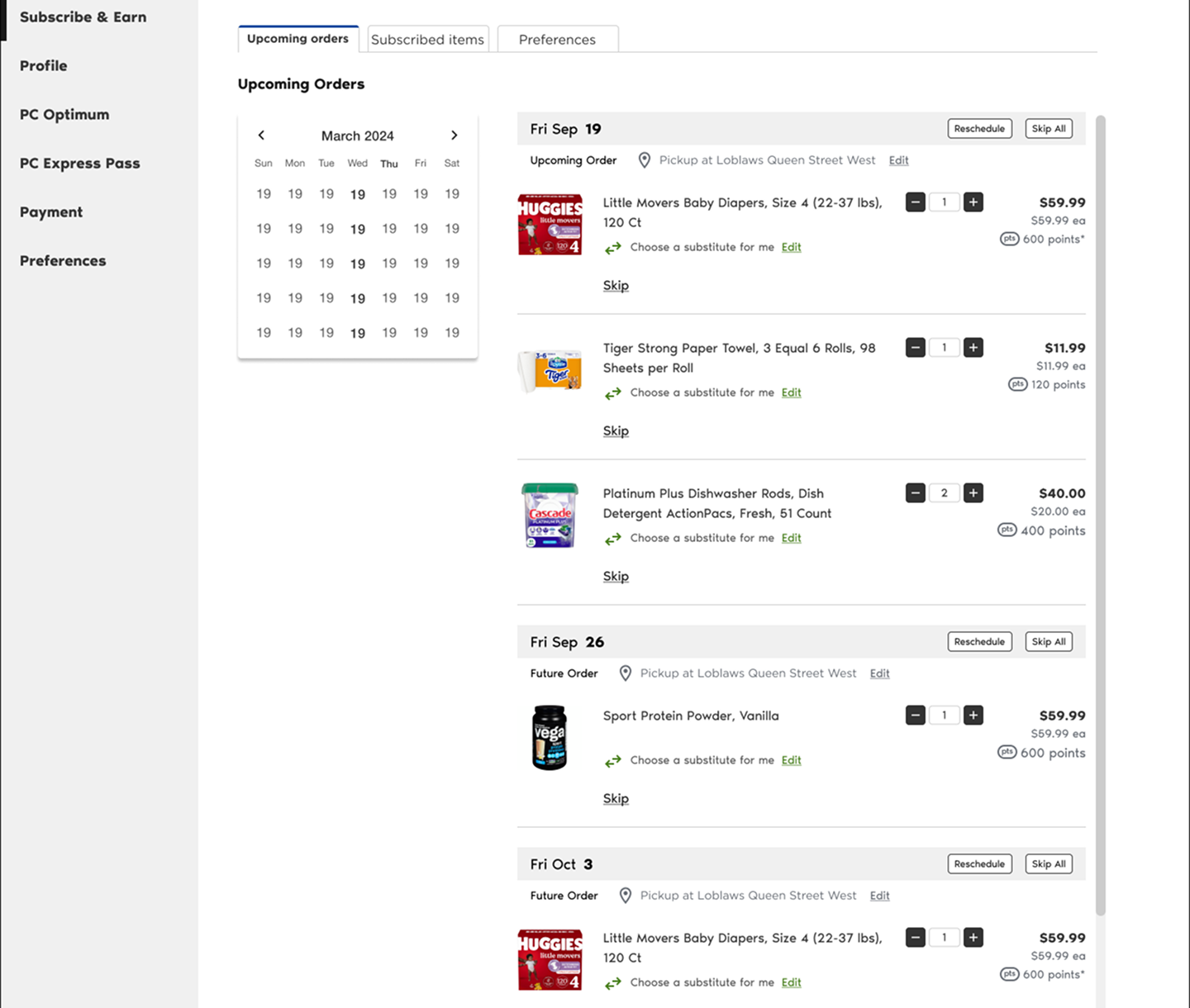Open Subscribe & Earn in sidebar
The height and width of the screenshot is (1008, 1190).
[83, 17]
